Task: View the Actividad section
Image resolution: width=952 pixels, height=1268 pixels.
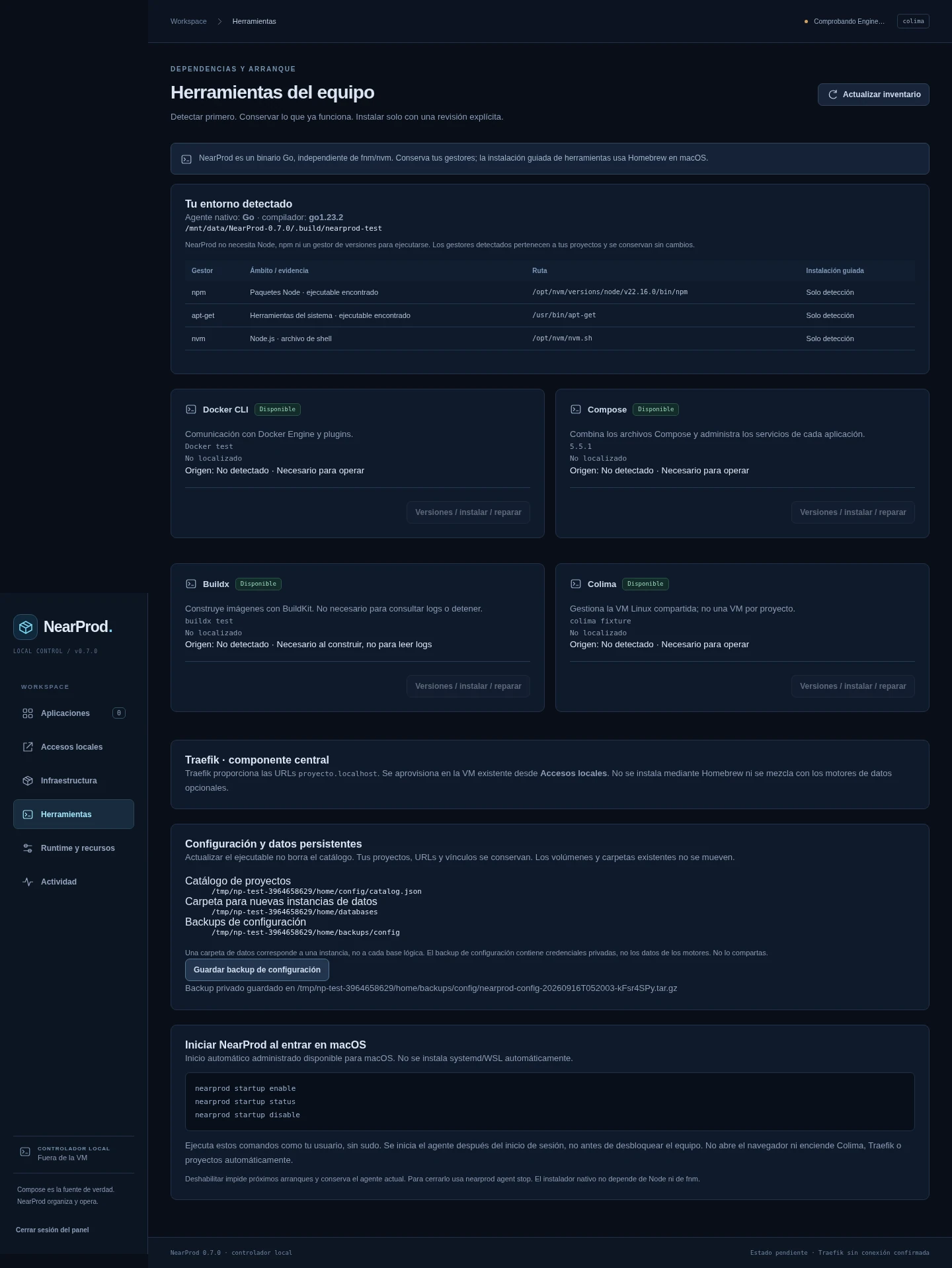Action: pyautogui.click(x=73, y=882)
